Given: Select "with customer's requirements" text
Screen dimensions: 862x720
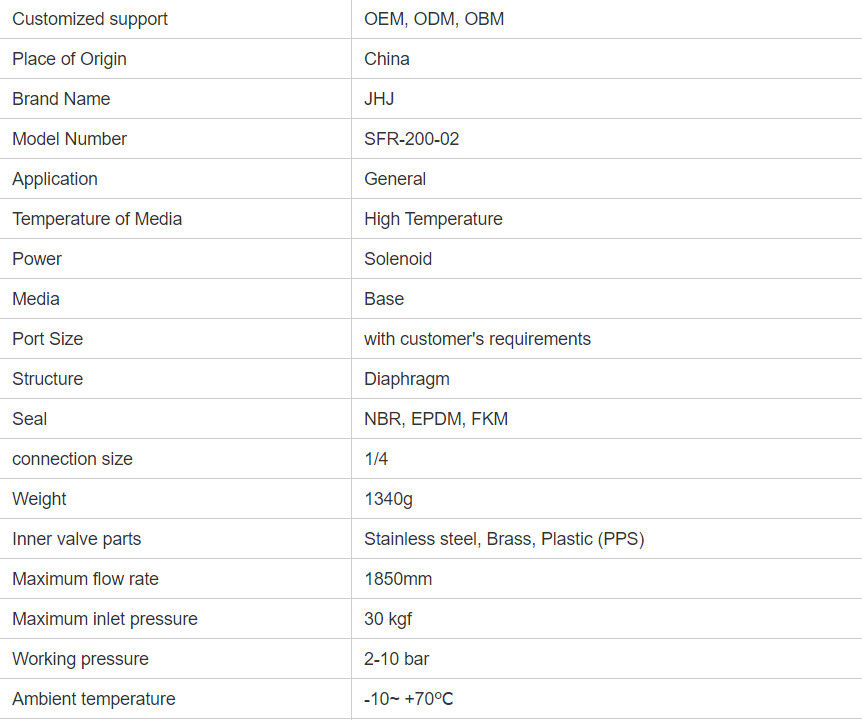Looking at the screenshot, I should [477, 339].
